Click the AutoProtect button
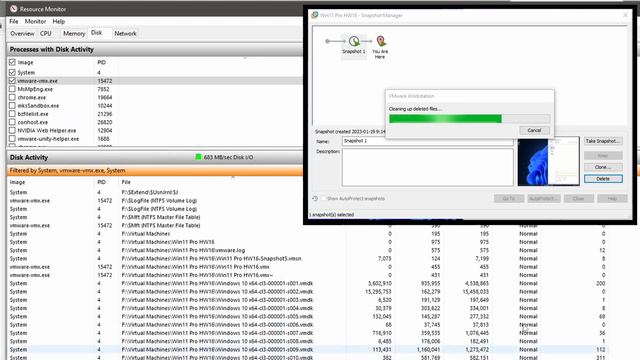Viewport: 640px width, 360px height. tap(543, 198)
